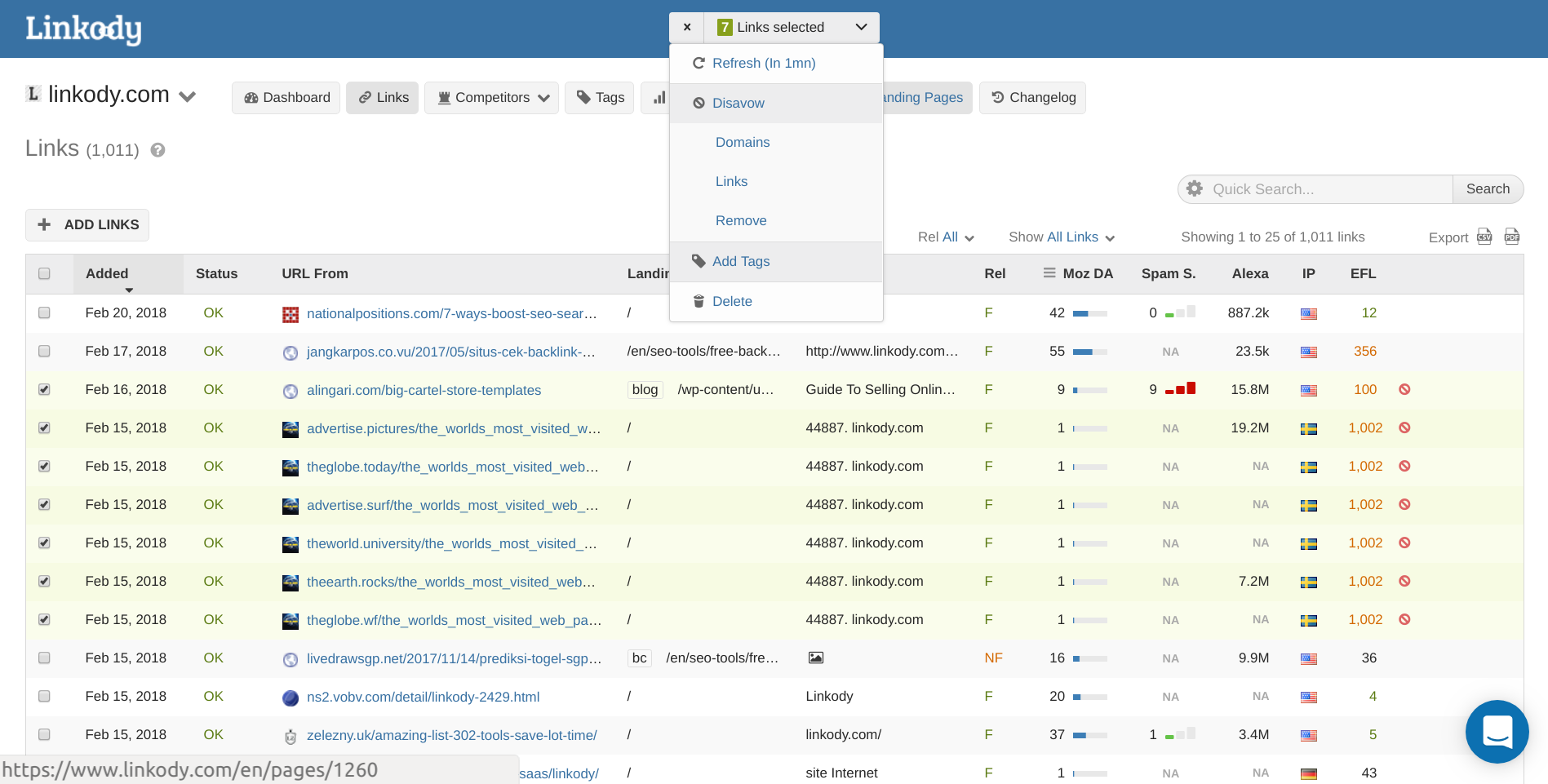Open the Links help question-mark icon
1548x784 pixels.
(158, 150)
